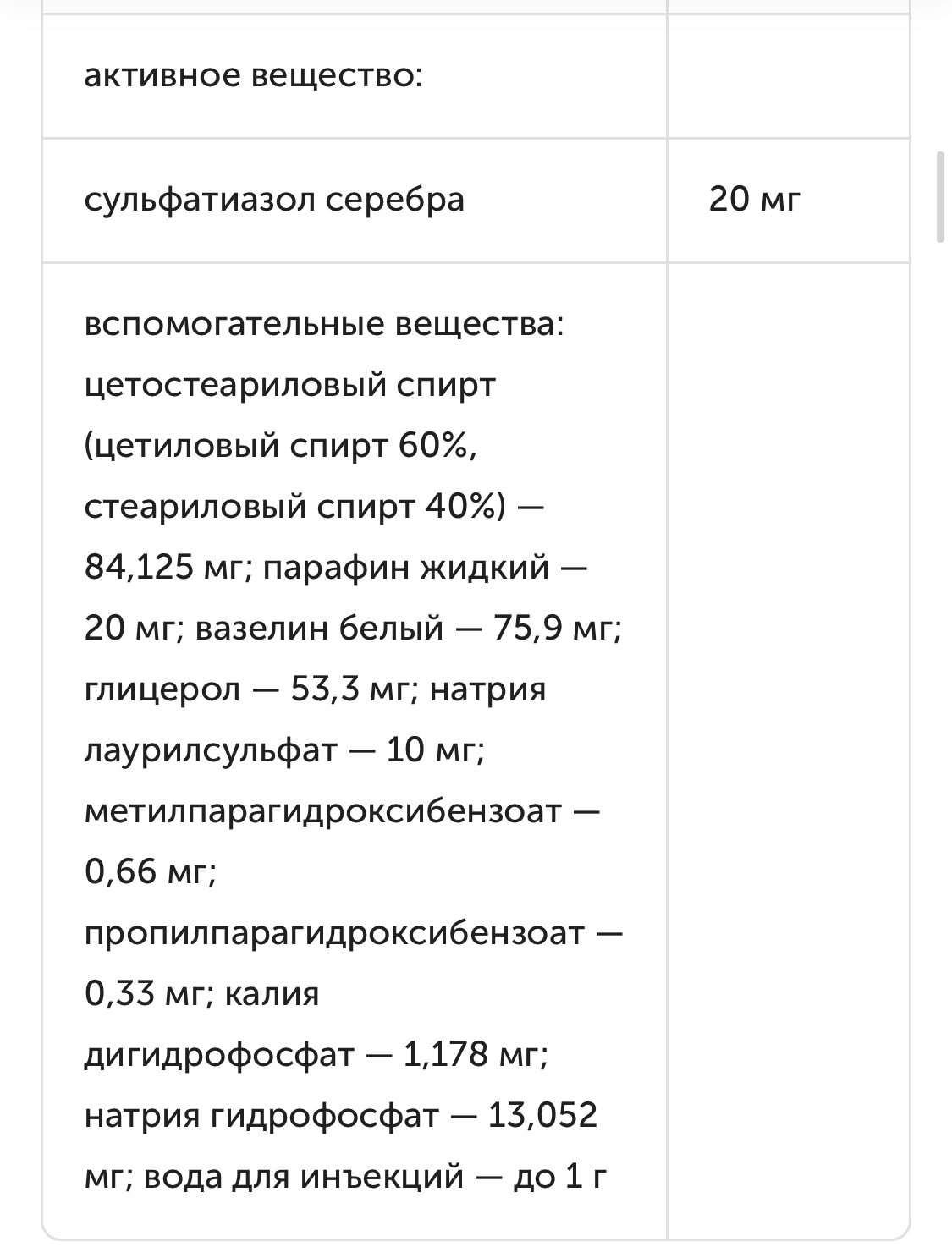Click the 'стеариловый спирт 40%)' line
This screenshot has height=1247, width=952.
coord(295,507)
